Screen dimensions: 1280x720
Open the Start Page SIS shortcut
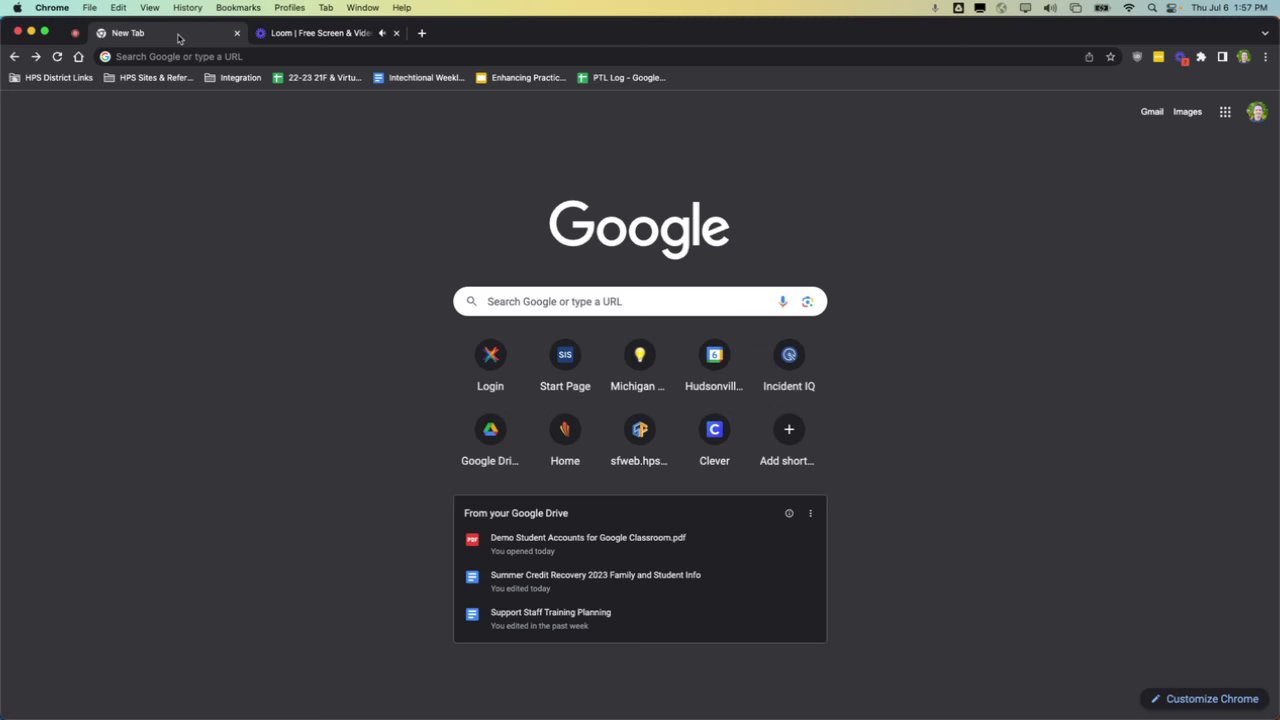pyautogui.click(x=565, y=367)
